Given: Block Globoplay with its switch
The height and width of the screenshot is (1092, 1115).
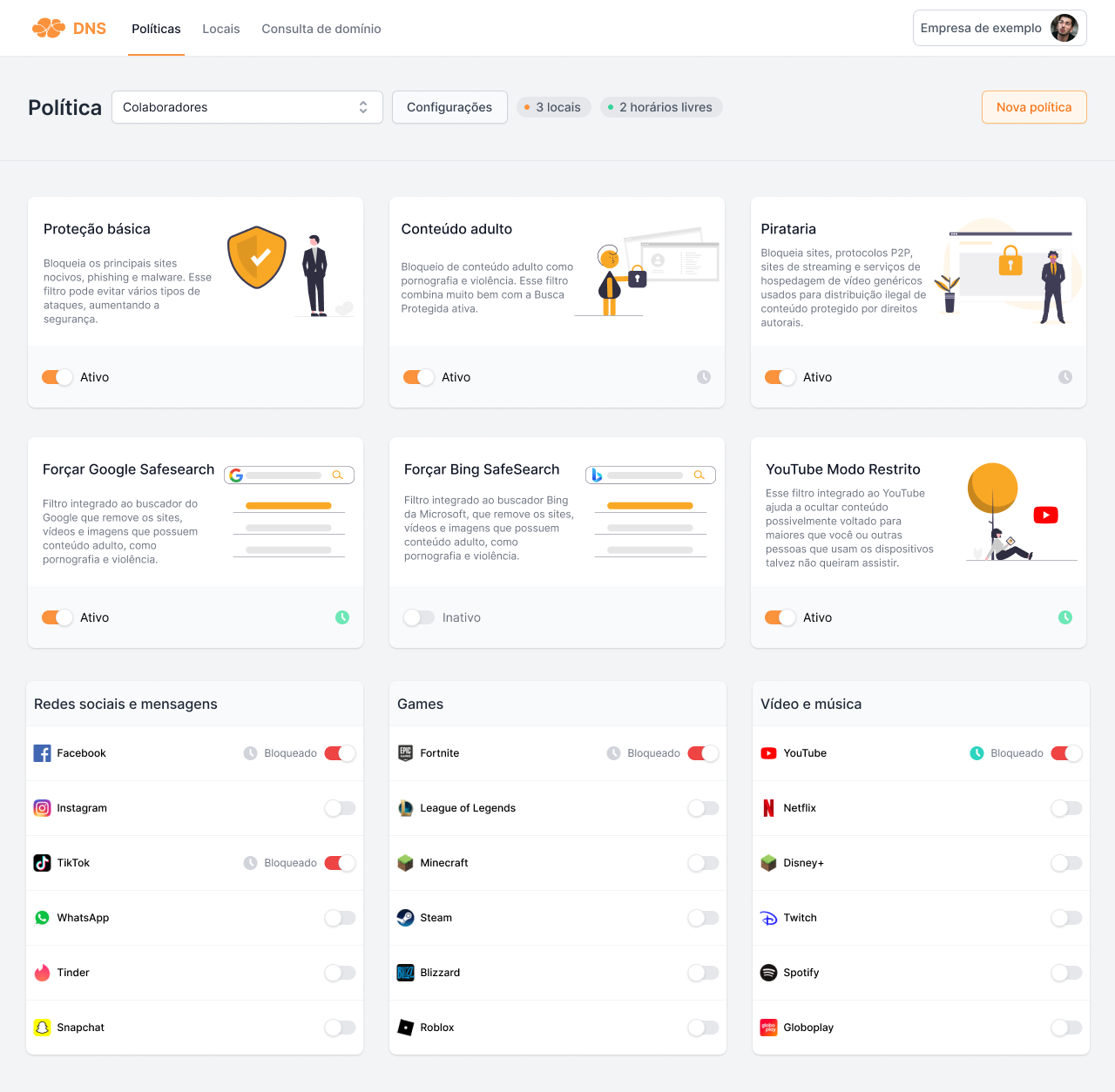Looking at the screenshot, I should pos(1066,1028).
